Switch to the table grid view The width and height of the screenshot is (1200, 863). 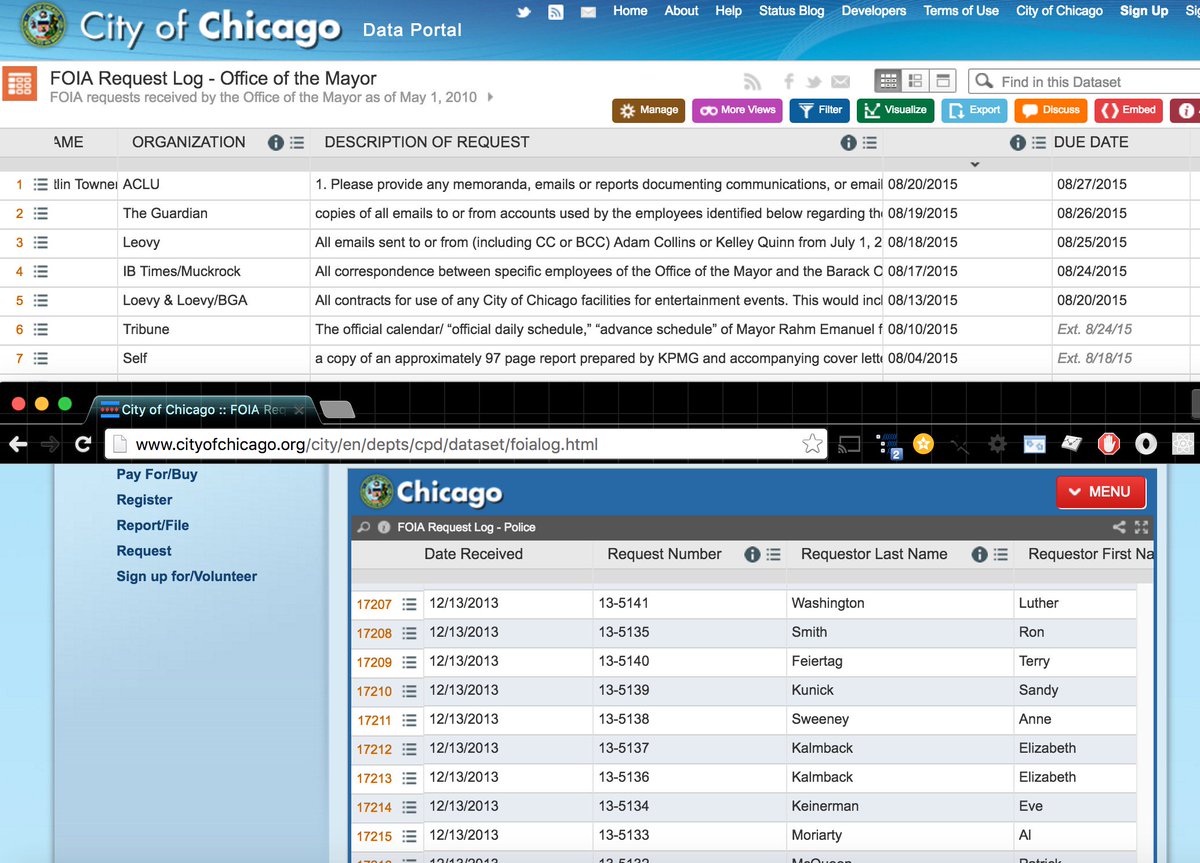pos(888,81)
